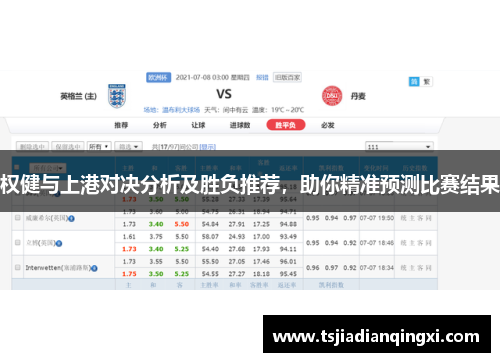500x362 pixels.
Task: Switch to the 推荐 tab
Action: 121,125
